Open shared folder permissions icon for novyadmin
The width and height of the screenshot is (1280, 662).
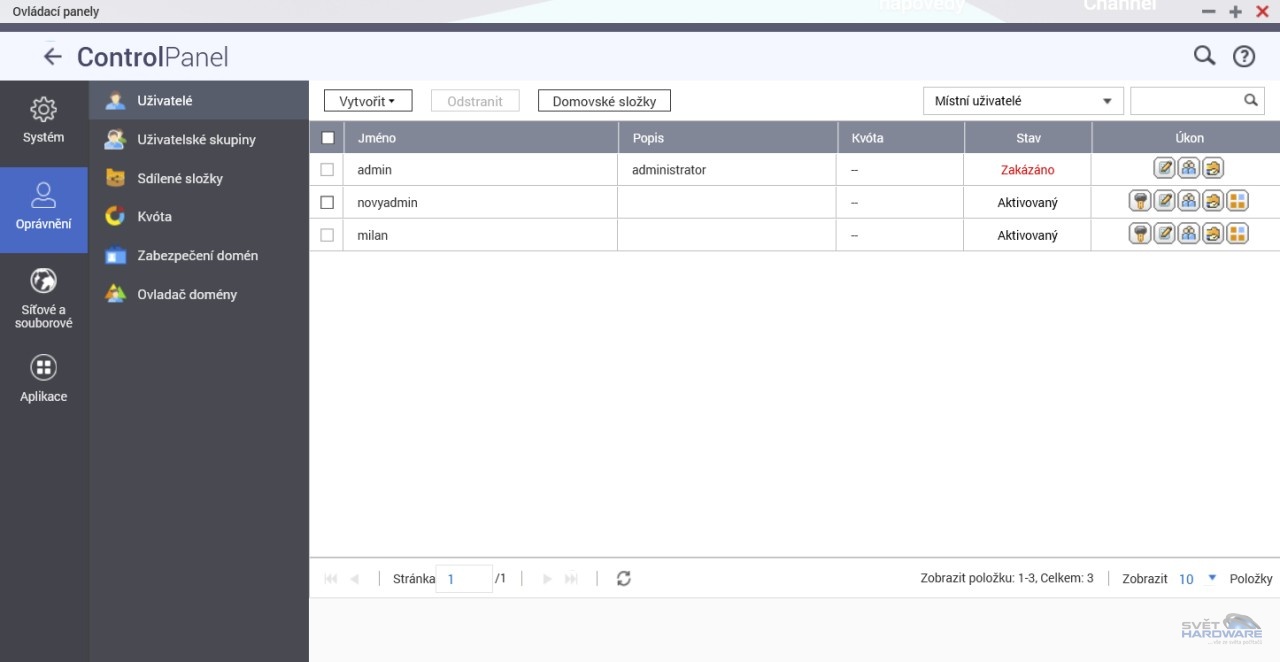coord(1213,202)
